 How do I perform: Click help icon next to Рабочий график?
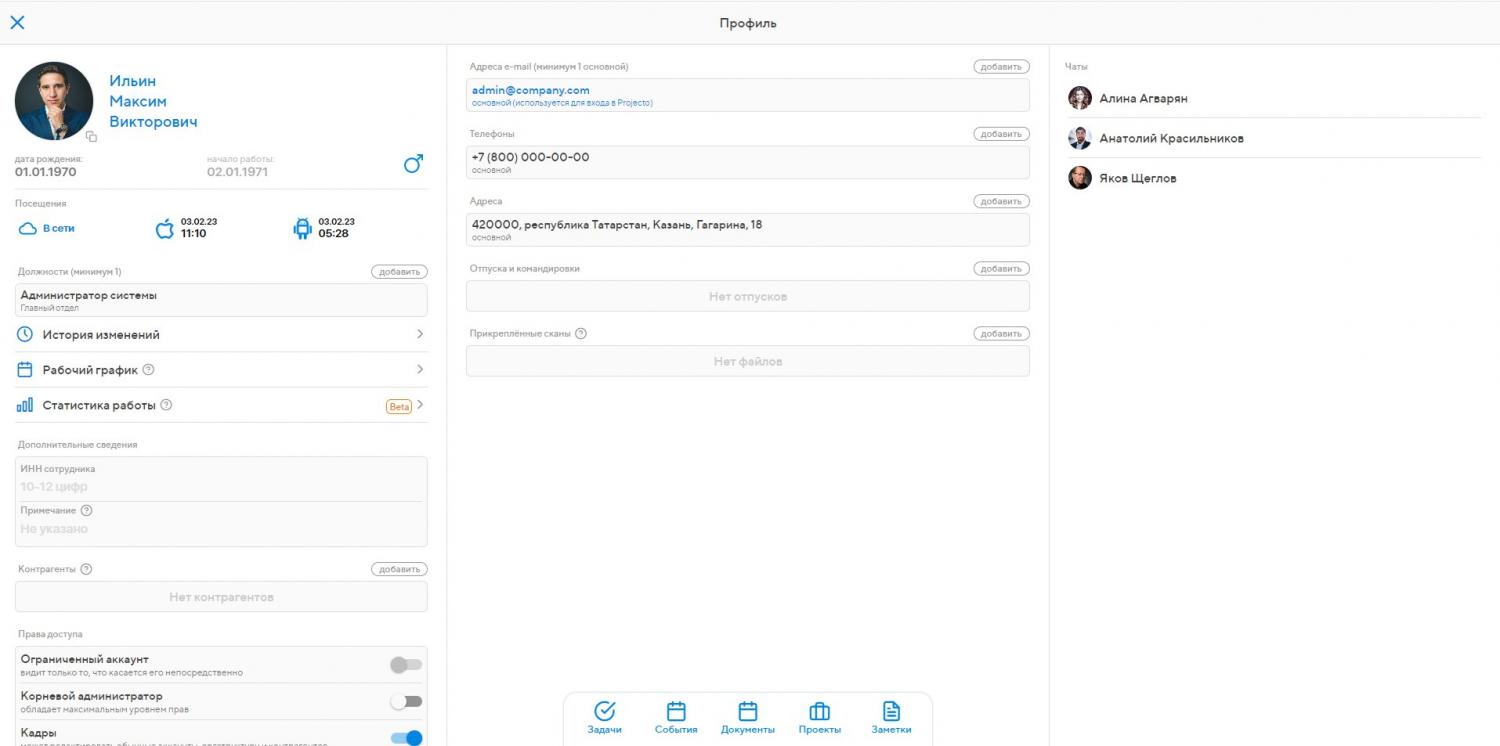149,370
